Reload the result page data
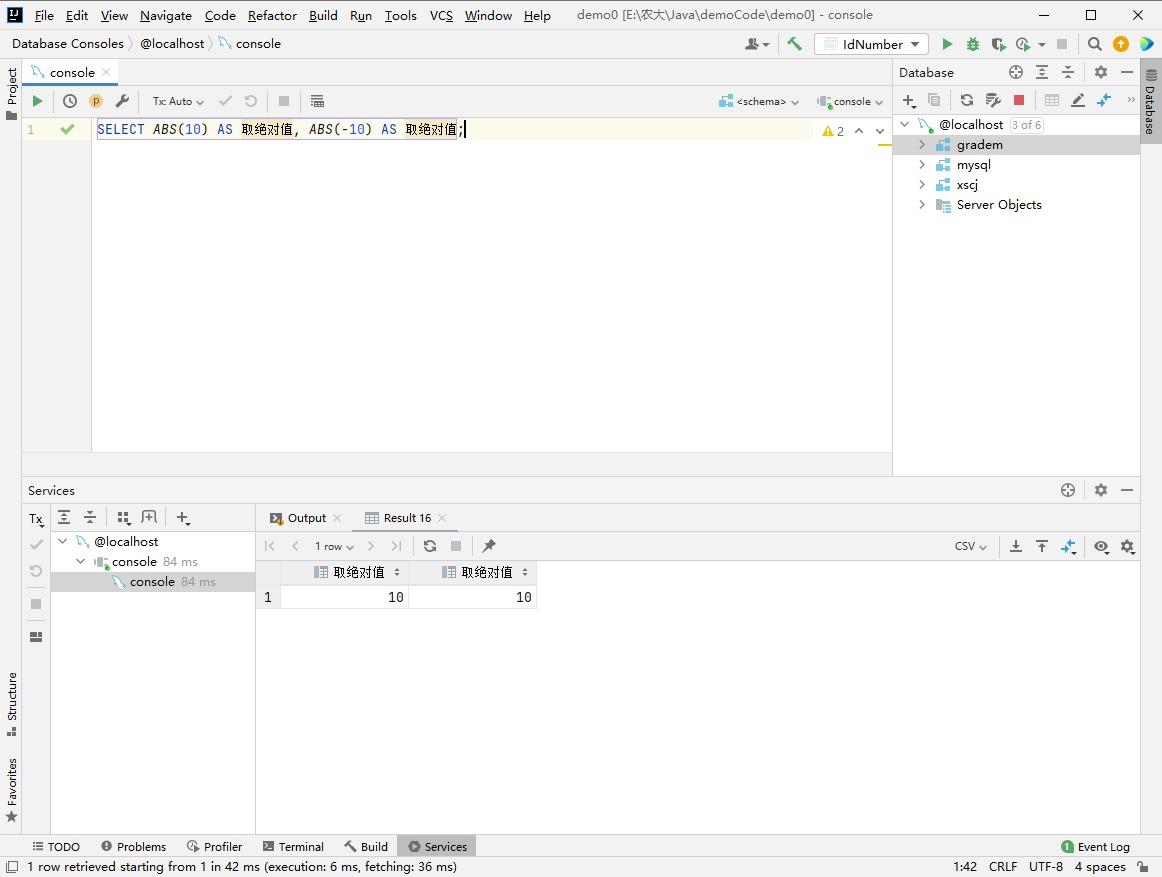Viewport: 1162px width, 877px height. tap(430, 546)
